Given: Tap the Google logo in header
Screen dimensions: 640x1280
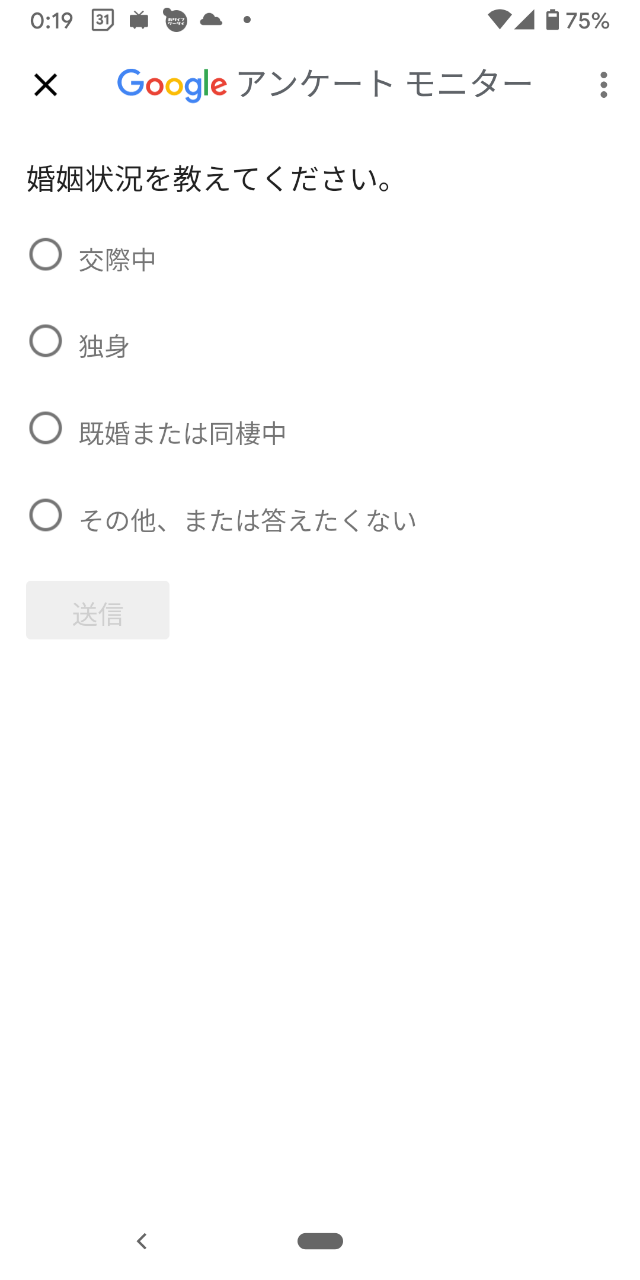Looking at the screenshot, I should click(172, 85).
